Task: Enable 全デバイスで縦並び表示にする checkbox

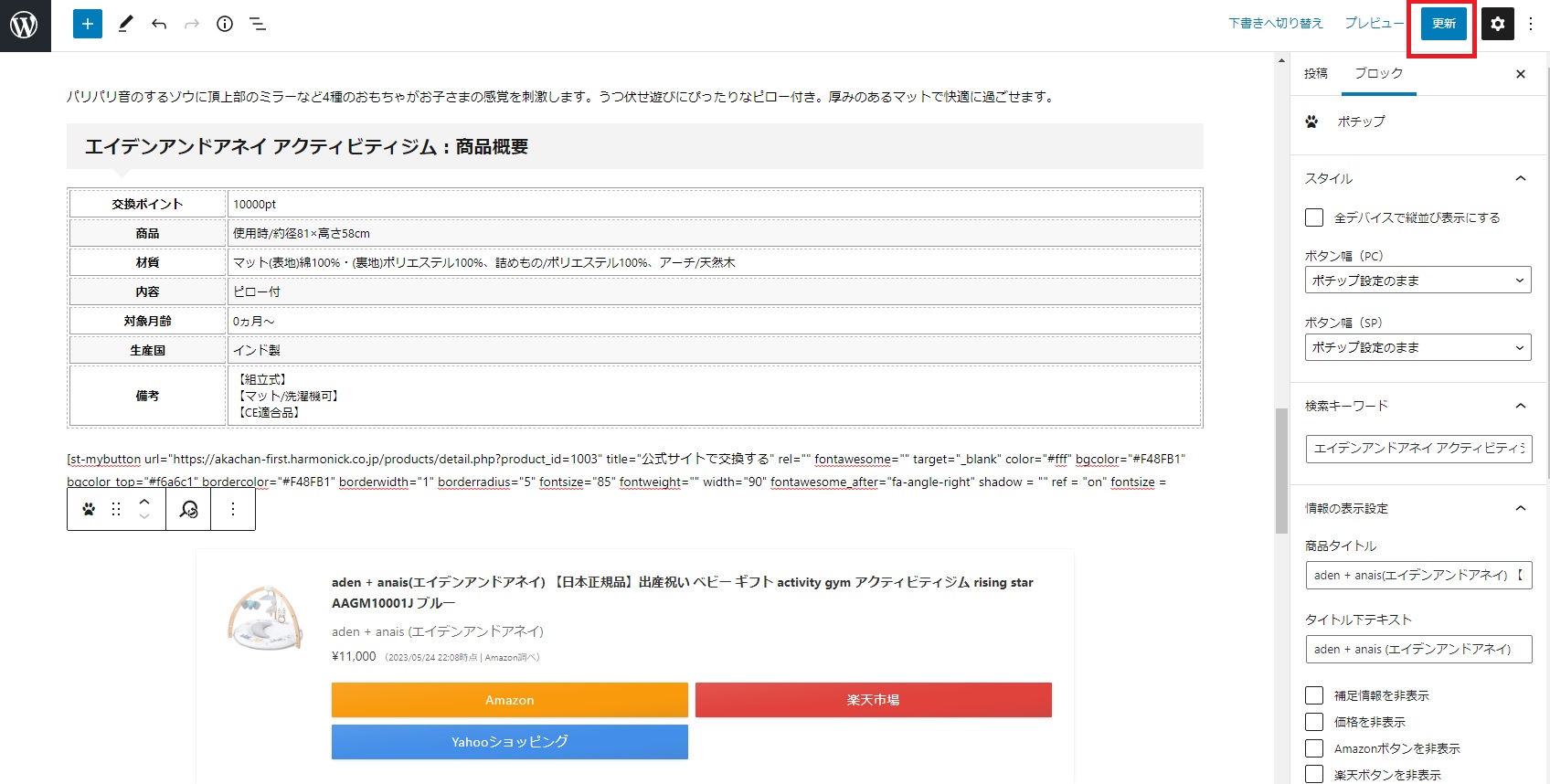Action: (x=1314, y=217)
